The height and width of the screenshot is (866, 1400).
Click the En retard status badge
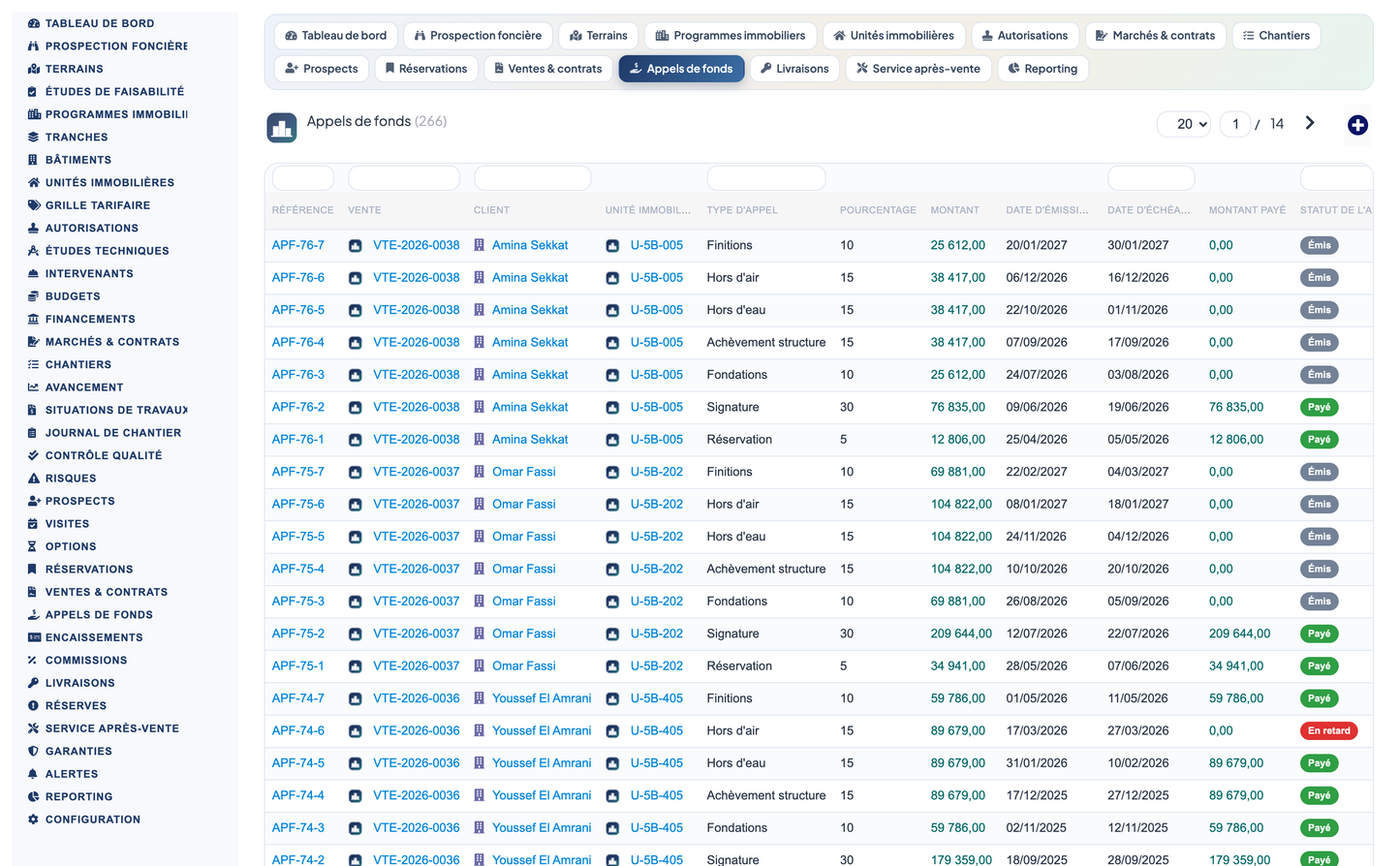1328,731
